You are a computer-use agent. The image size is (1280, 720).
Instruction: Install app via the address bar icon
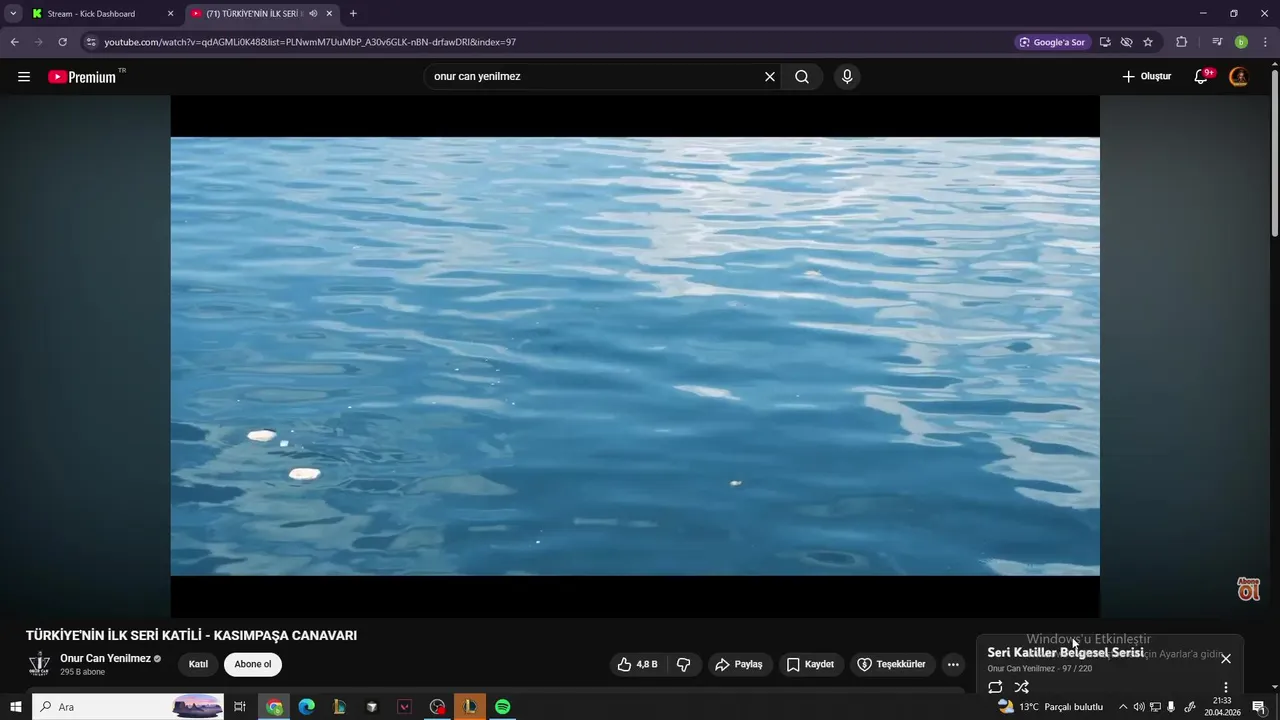click(x=1105, y=42)
